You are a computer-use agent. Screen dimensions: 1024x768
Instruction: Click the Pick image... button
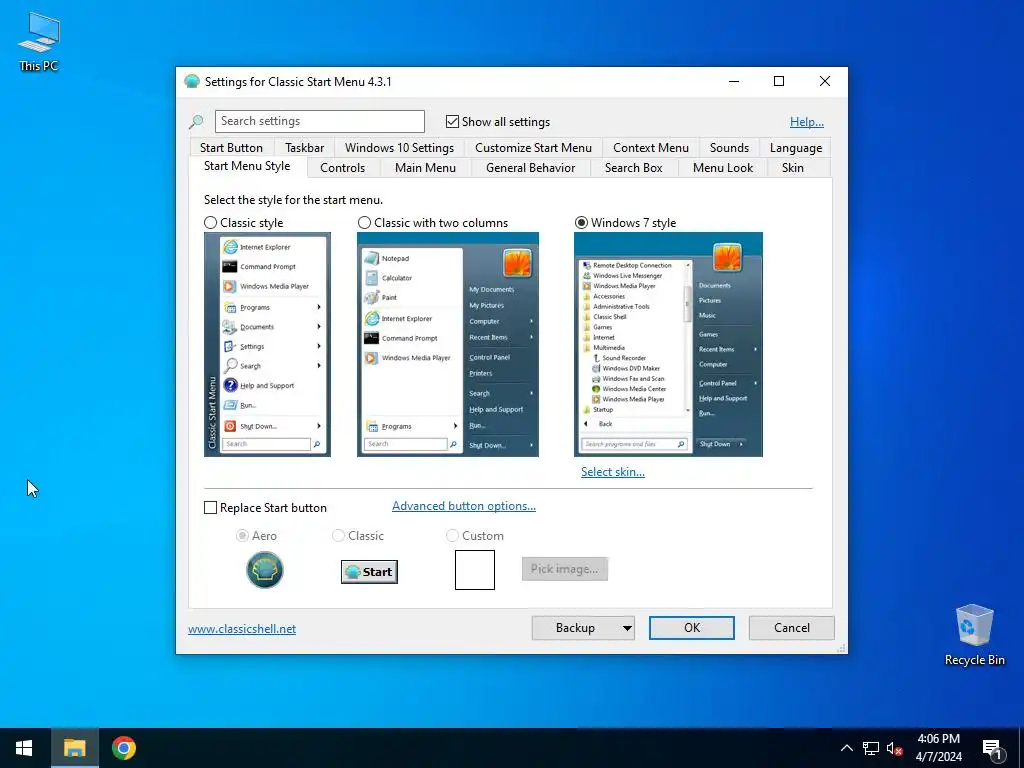[x=565, y=569]
